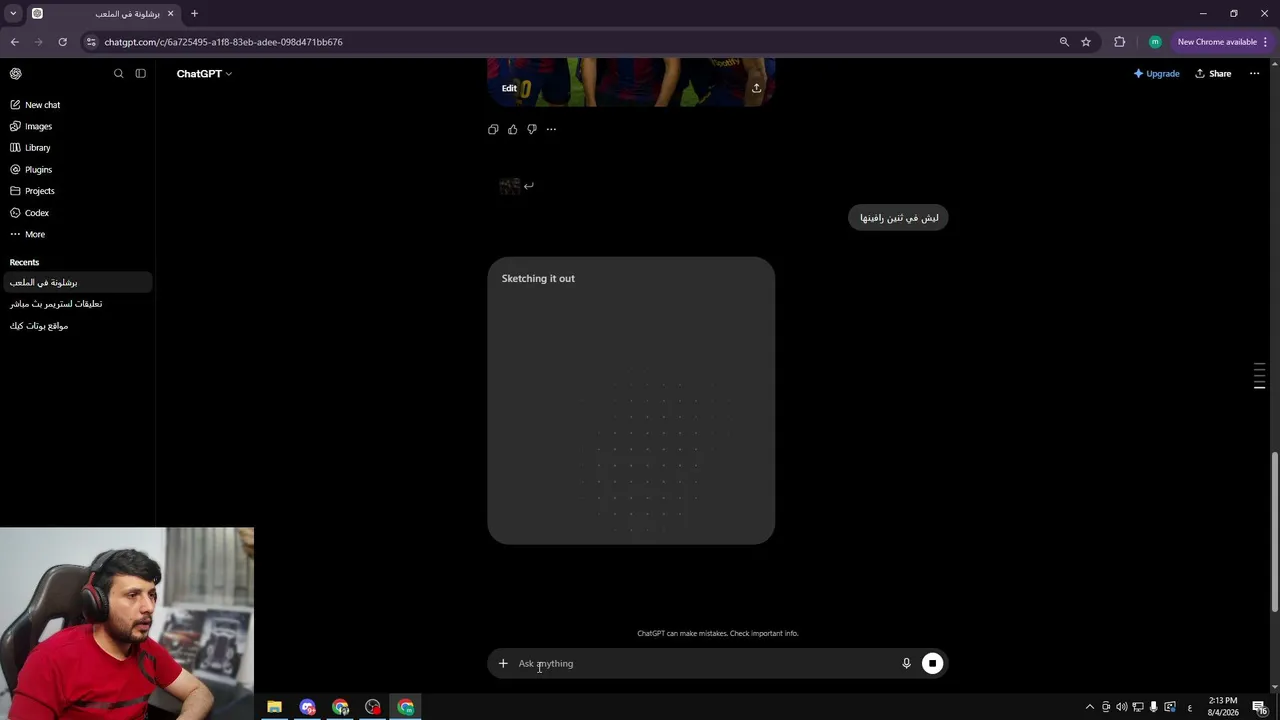Viewport: 1280px width, 720px height.
Task: Open the ChatGPT logo home icon
Action: click(16, 73)
